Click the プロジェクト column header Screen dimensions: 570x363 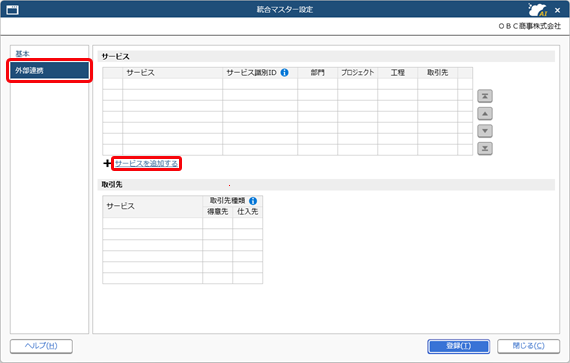coord(358,73)
